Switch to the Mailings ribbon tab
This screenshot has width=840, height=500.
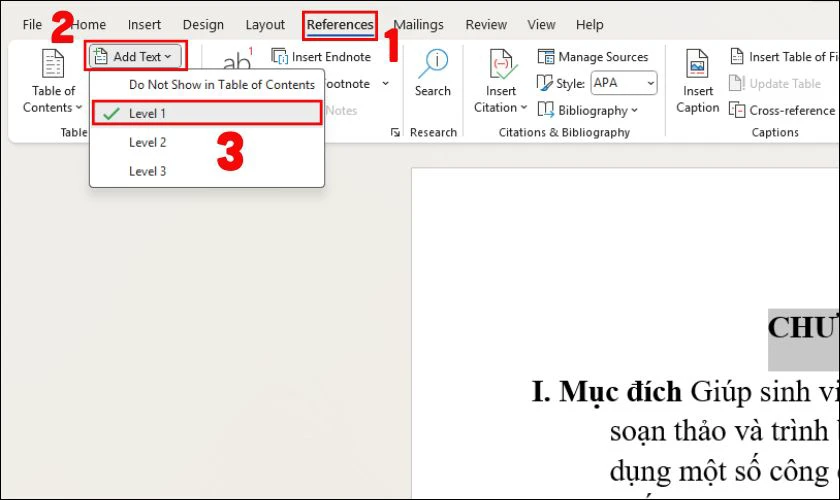click(418, 25)
